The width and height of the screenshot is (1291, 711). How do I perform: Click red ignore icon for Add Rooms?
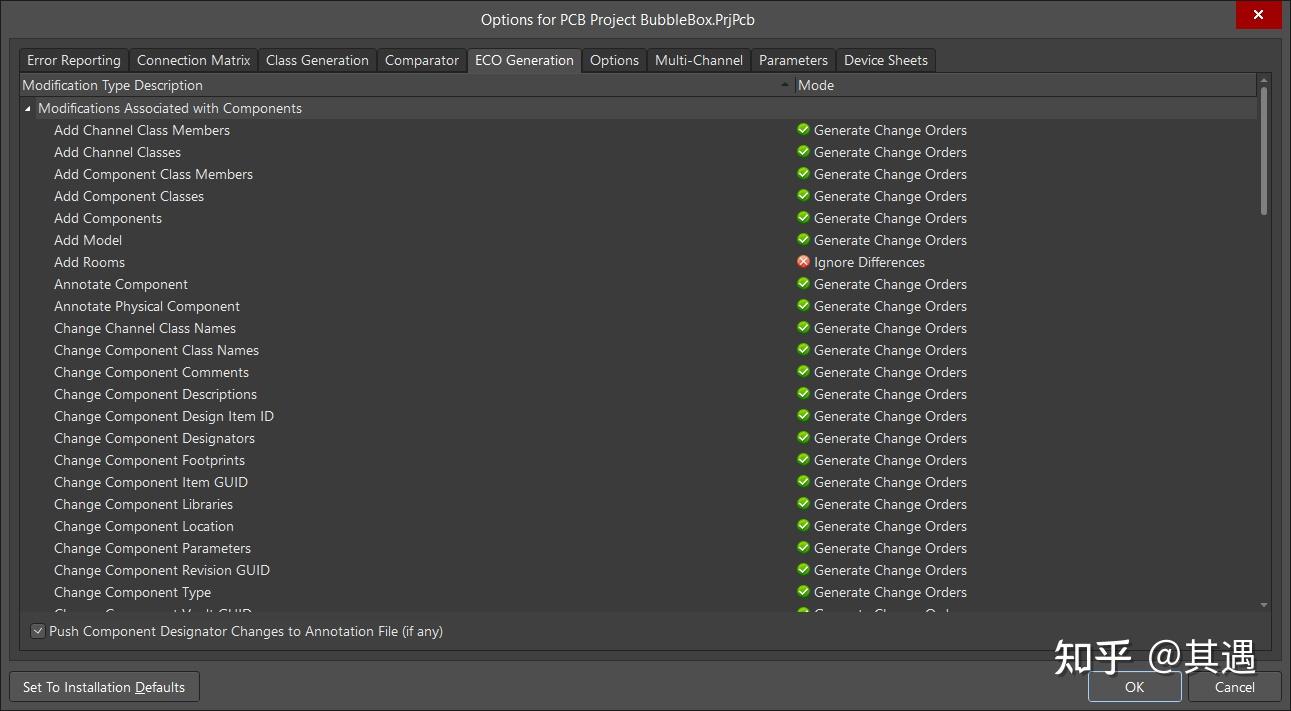coord(803,261)
